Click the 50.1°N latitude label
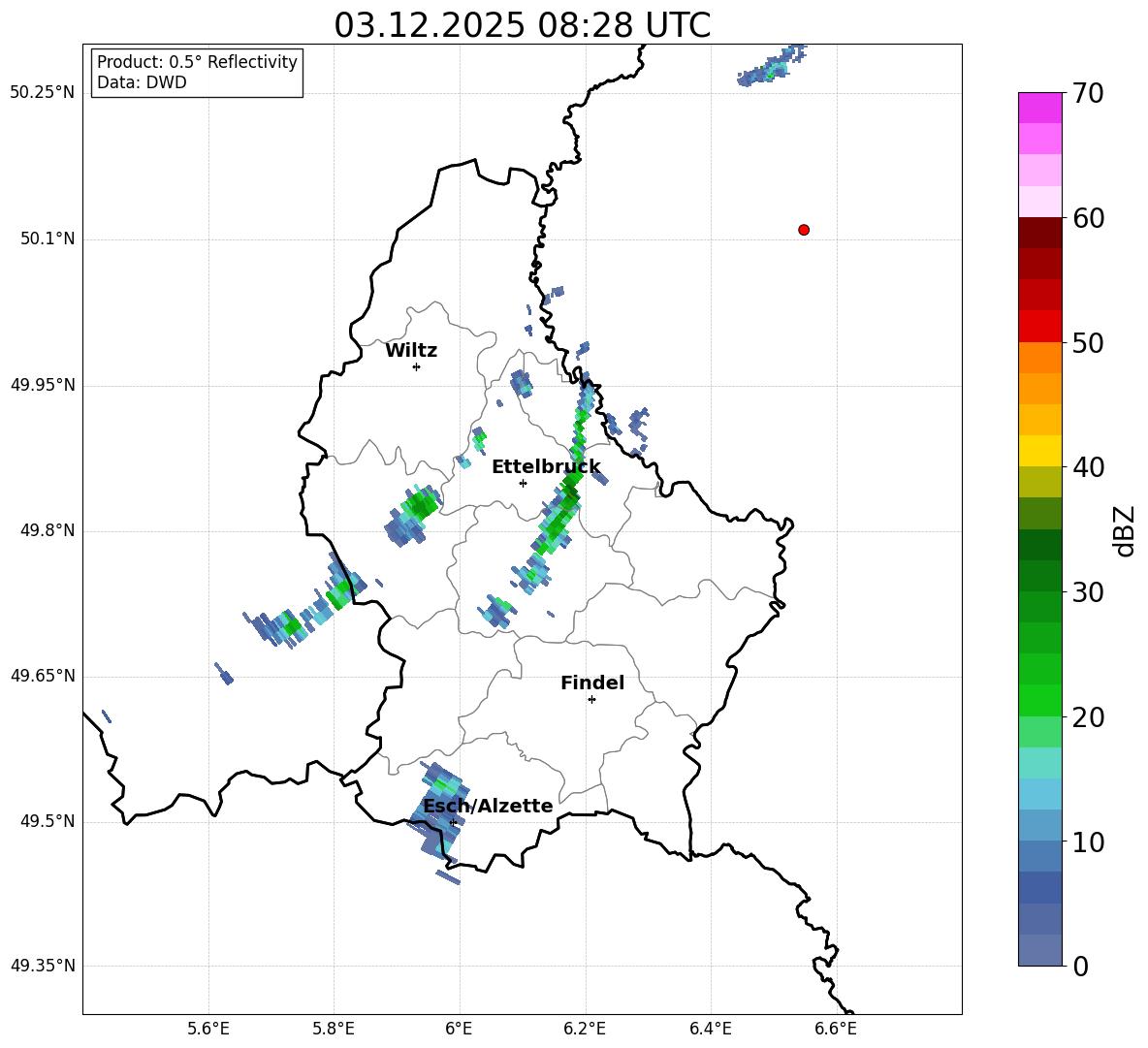This screenshot has height=1048, width=1148. [x=48, y=238]
